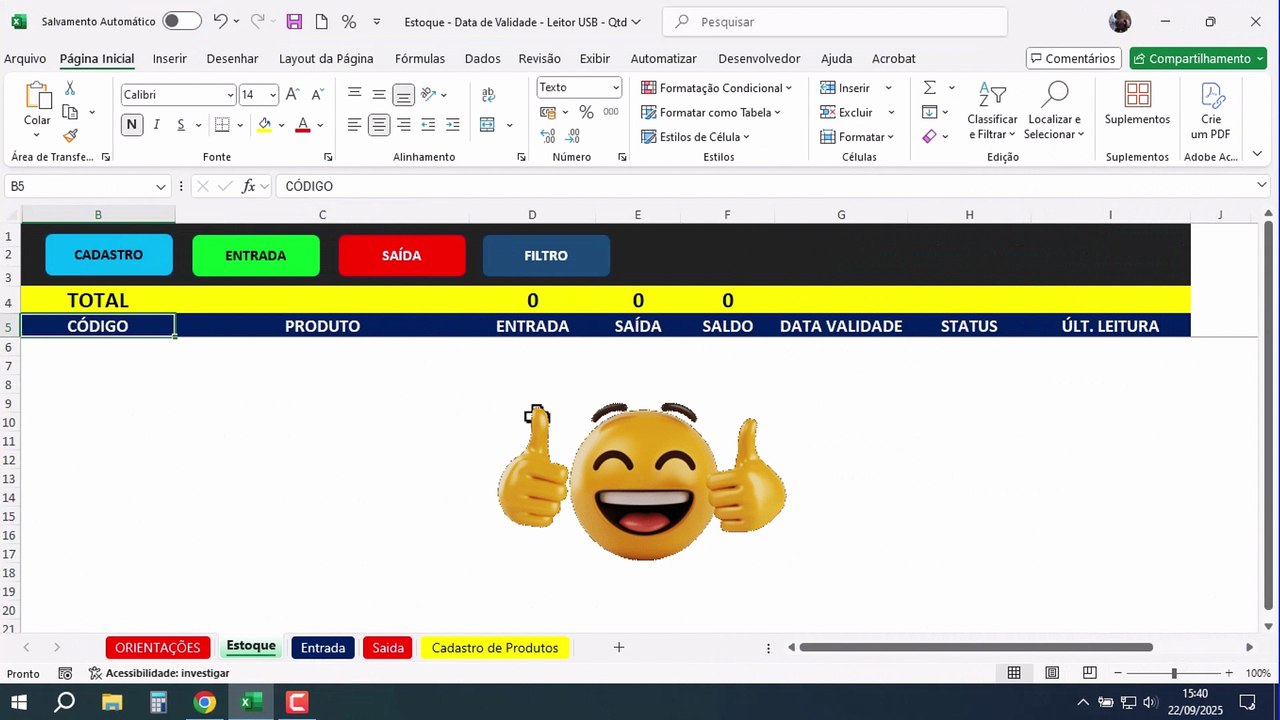1280x720 pixels.
Task: Click the FILTRO button
Action: point(546,256)
